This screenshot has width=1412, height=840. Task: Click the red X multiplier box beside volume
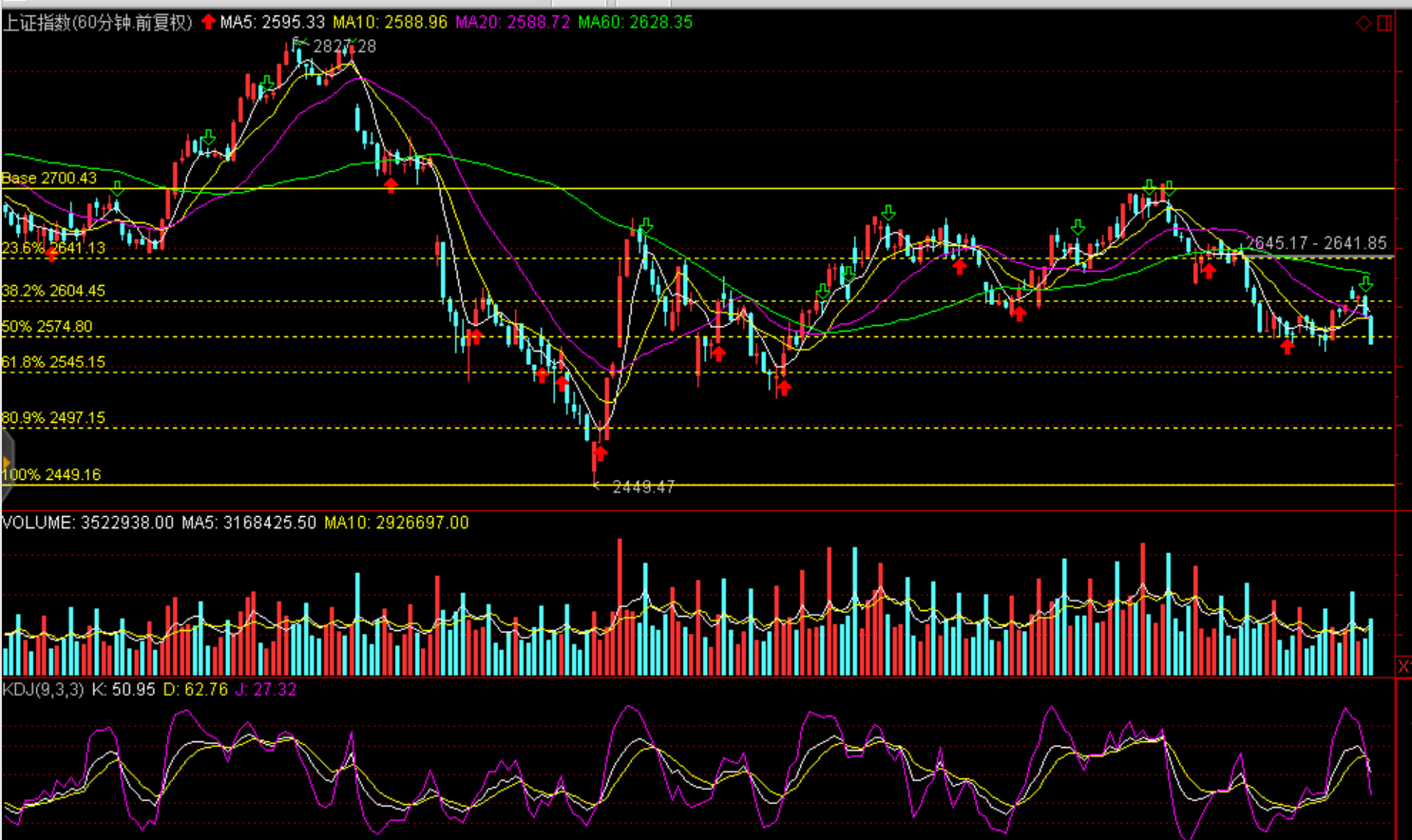pos(1403,666)
